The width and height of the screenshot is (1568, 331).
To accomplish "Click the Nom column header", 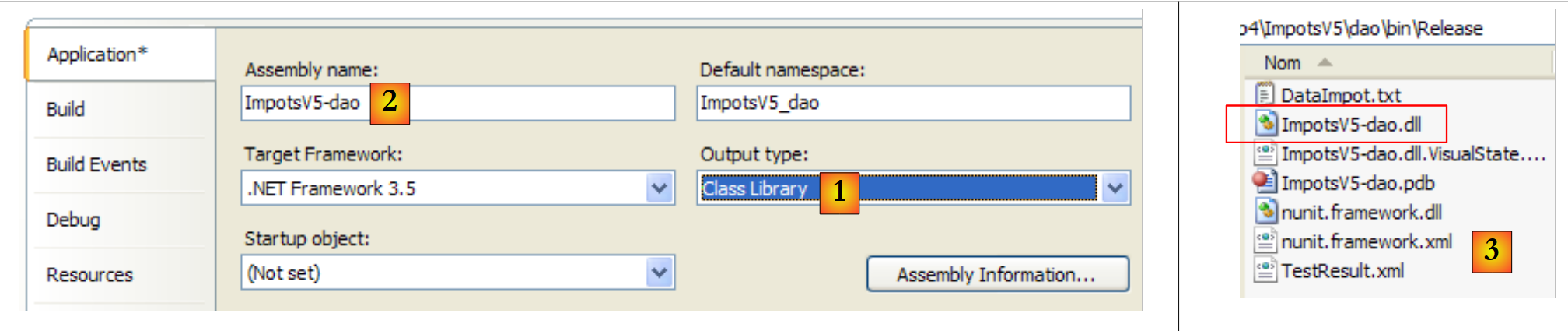I will tap(1282, 62).
